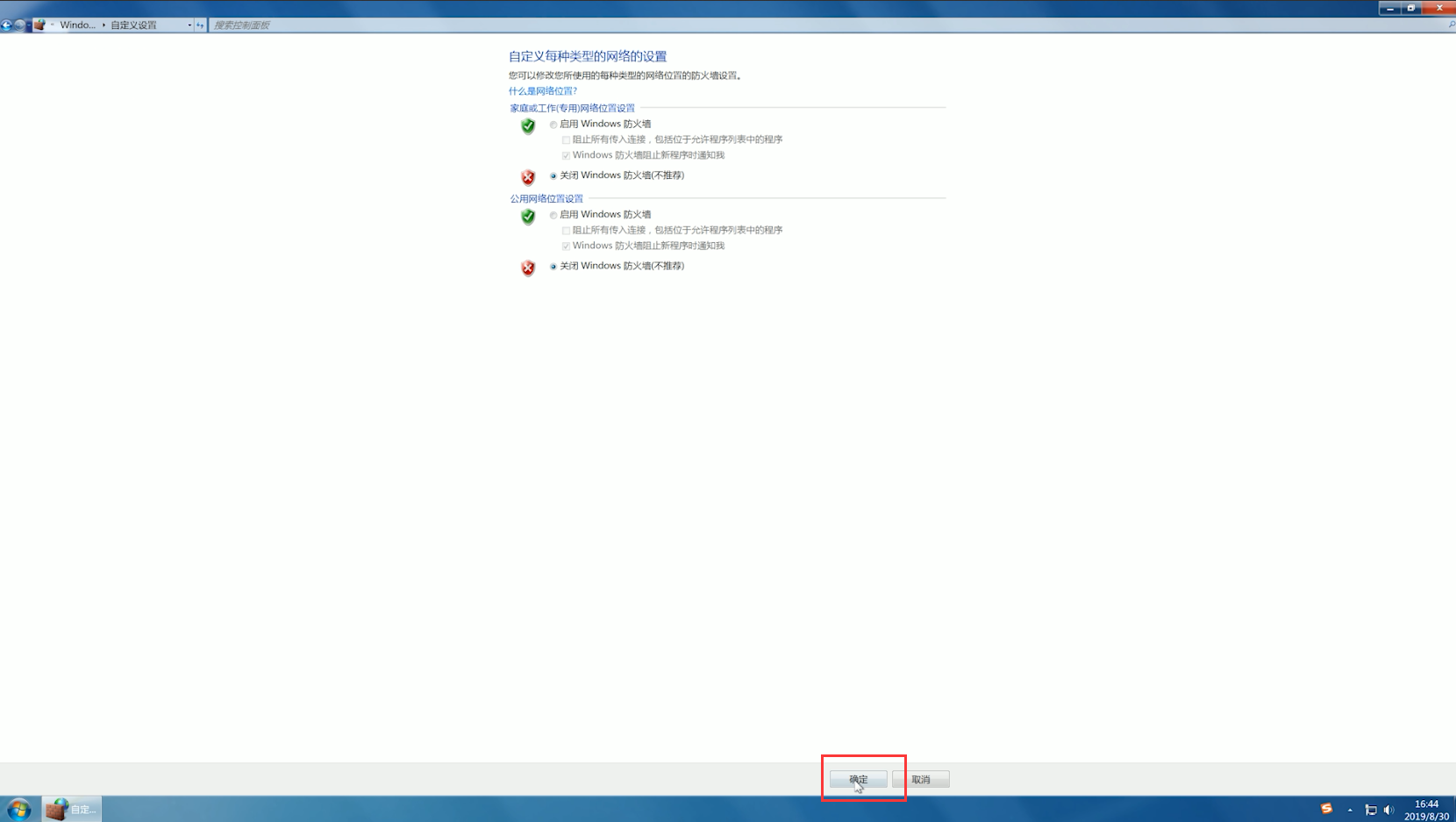Open recent pages dropdown next to forward button

click(29, 25)
